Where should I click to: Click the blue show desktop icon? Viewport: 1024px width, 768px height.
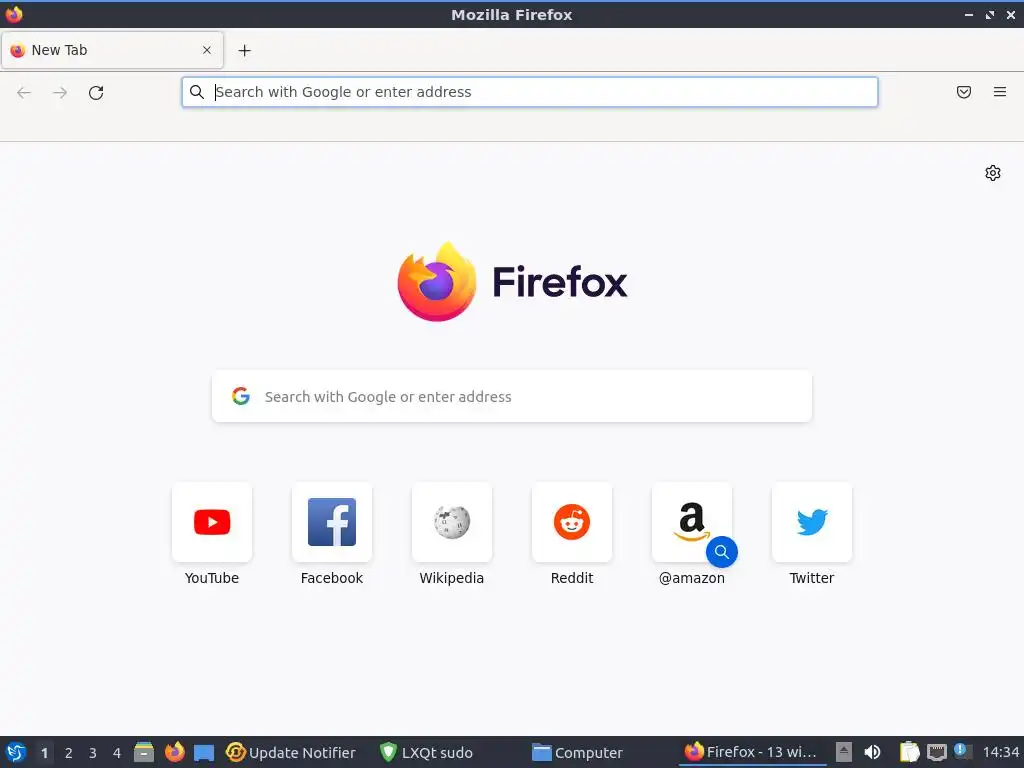pyautogui.click(x=204, y=753)
